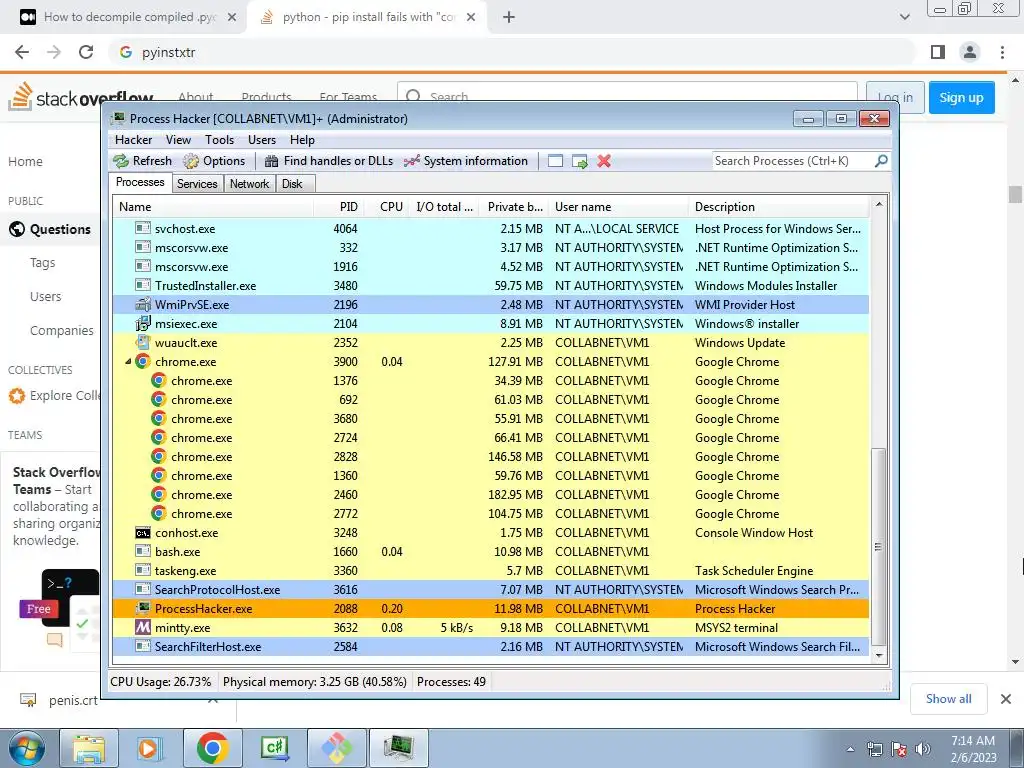
Task: Click the volume speaker tray icon
Action: pos(923,749)
